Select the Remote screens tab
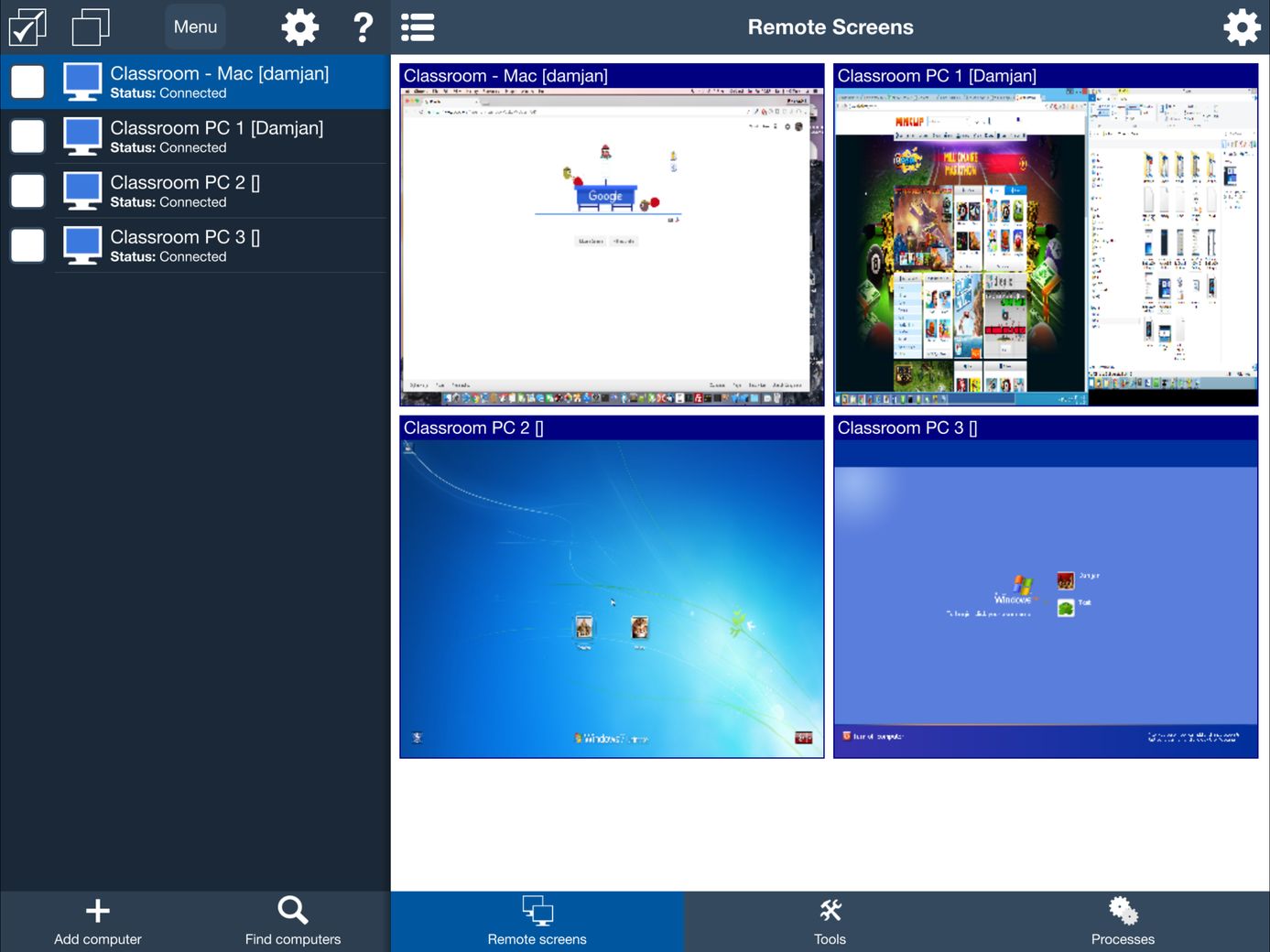This screenshot has height=952, width=1270. [x=537, y=921]
